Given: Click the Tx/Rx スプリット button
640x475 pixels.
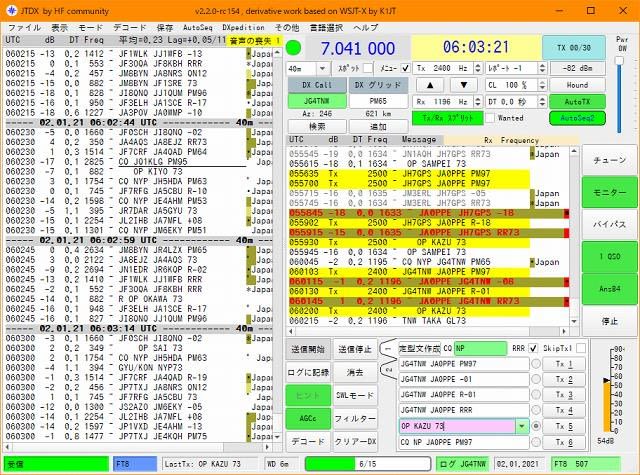Looking at the screenshot, I should tap(447, 118).
